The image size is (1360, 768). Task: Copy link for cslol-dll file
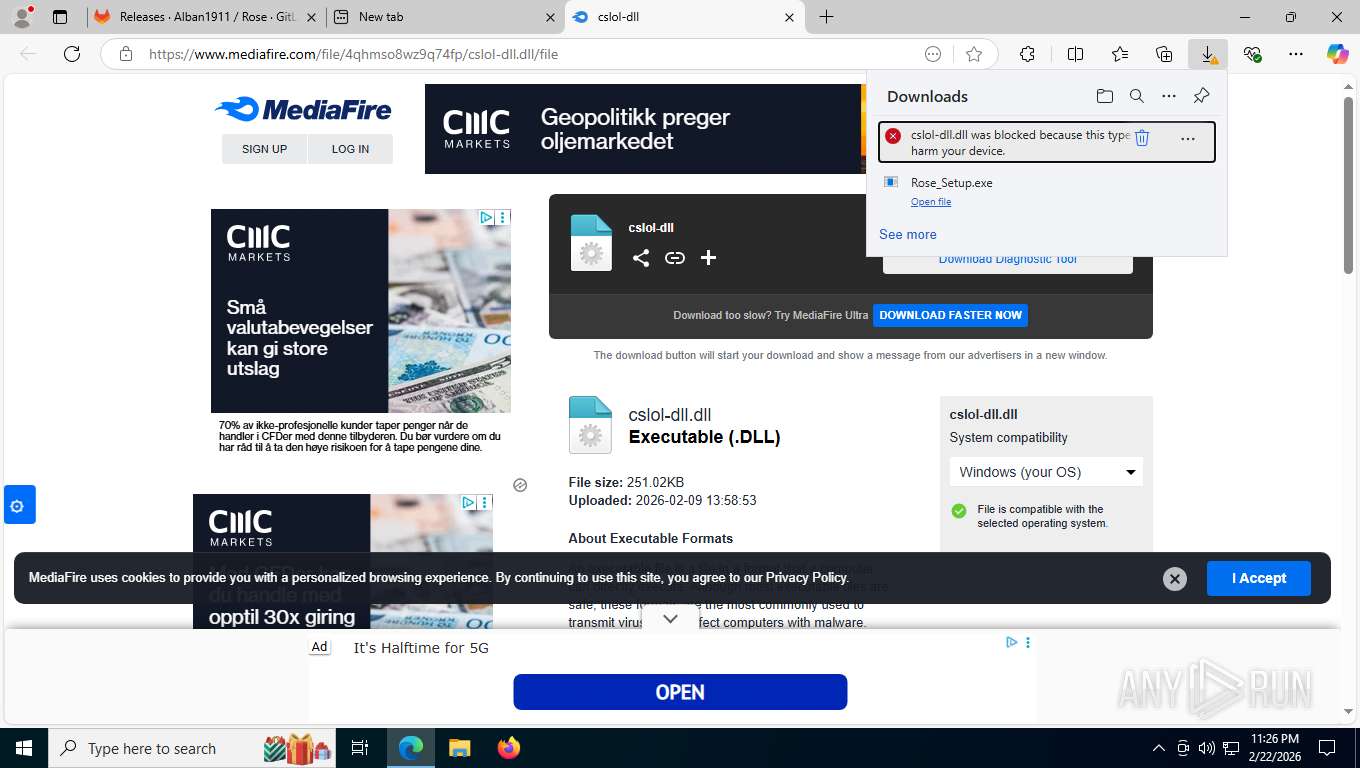(675, 258)
